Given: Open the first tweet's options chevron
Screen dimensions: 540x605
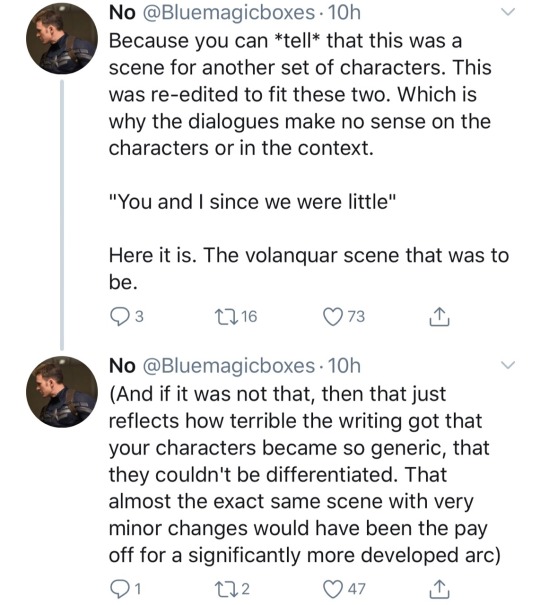Looking at the screenshot, I should coord(508,12).
